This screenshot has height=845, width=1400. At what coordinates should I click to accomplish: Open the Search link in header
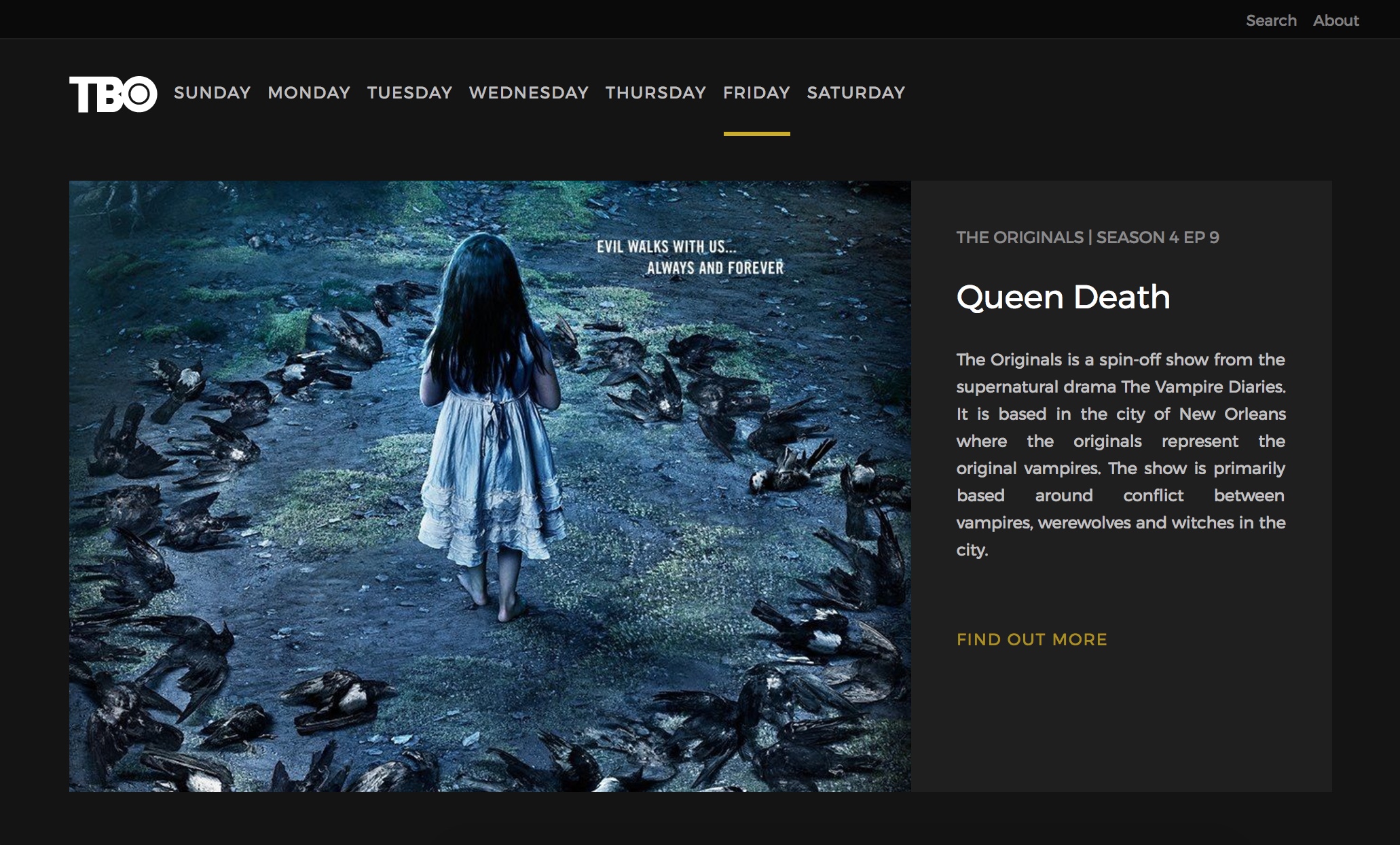click(x=1271, y=20)
